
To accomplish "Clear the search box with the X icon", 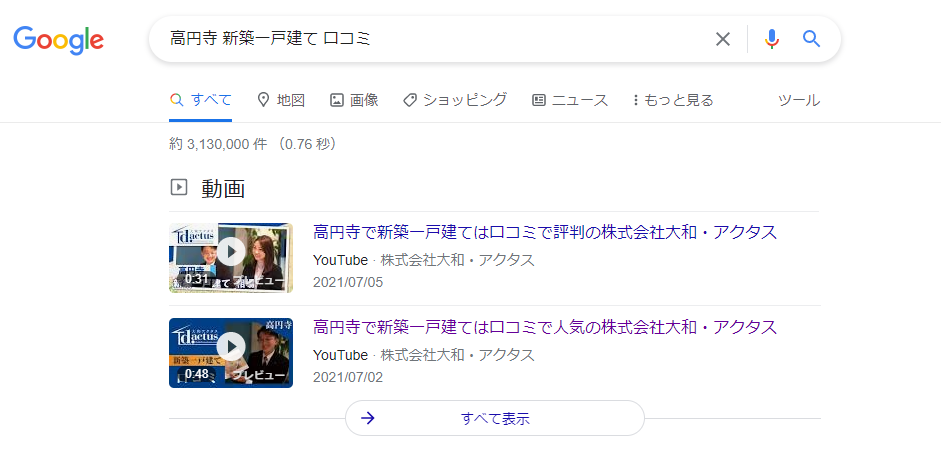I will 723,39.
